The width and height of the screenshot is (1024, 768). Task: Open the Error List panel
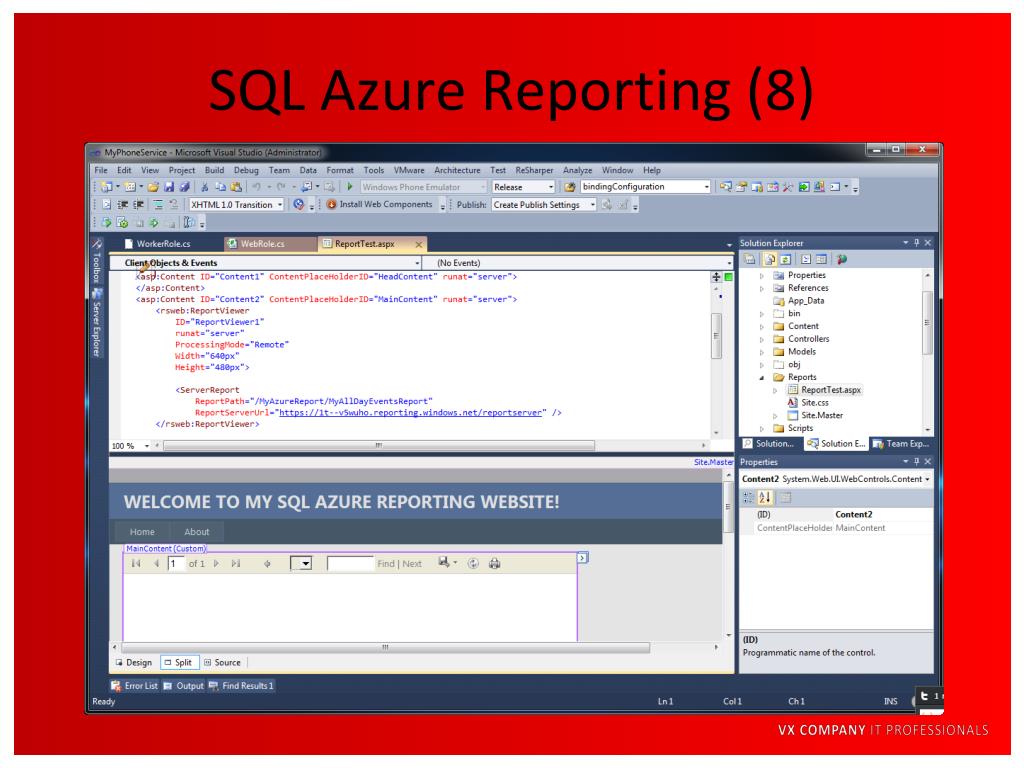click(x=135, y=686)
